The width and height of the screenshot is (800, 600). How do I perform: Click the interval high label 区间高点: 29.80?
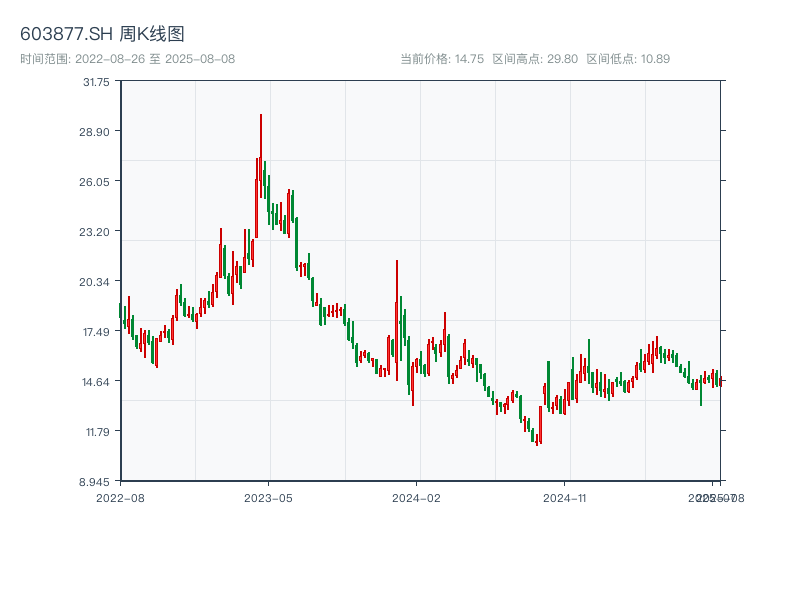(x=535, y=59)
